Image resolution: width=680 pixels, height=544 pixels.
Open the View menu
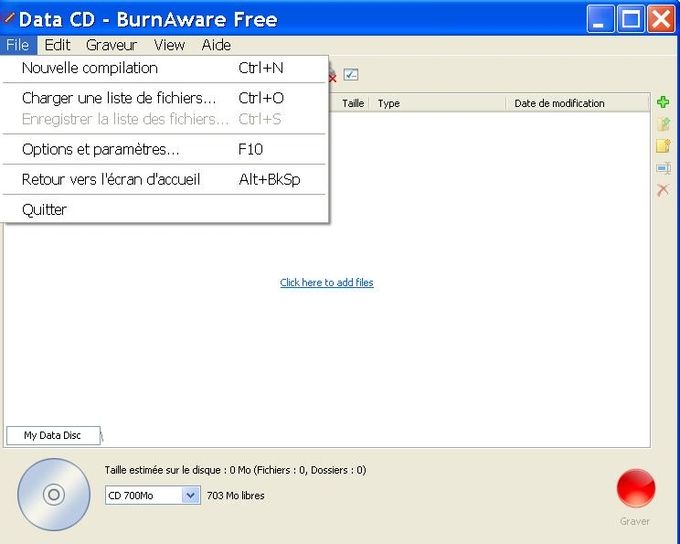170,45
